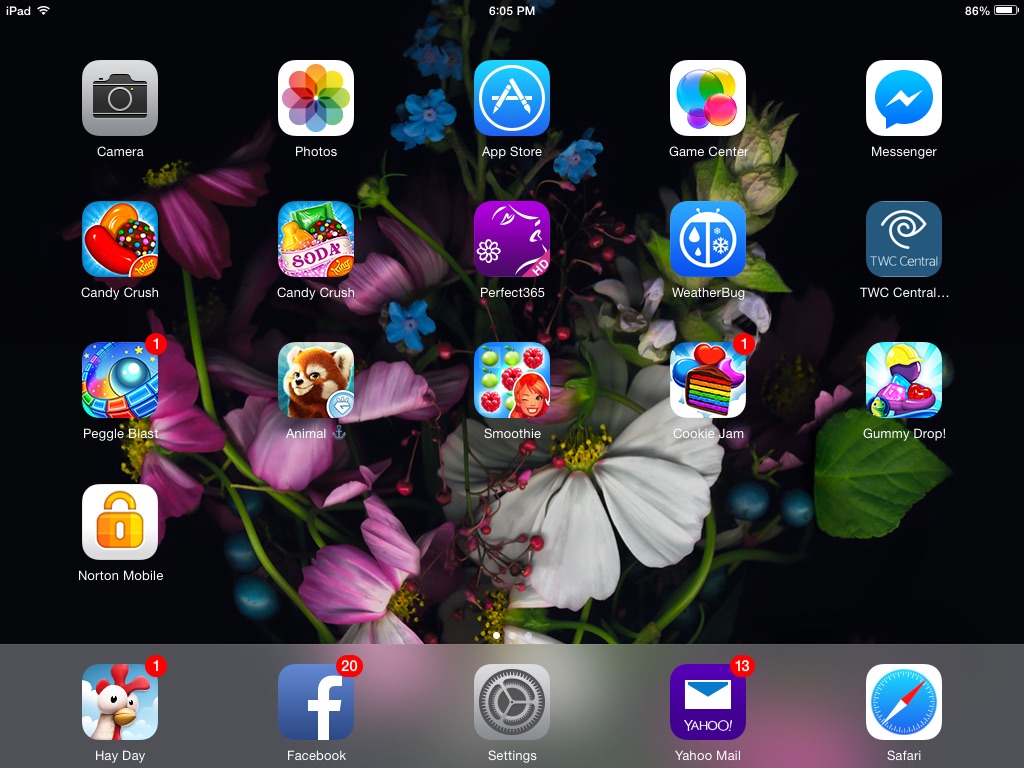
Task: Tap the Hay Day label text
Action: coord(120,756)
